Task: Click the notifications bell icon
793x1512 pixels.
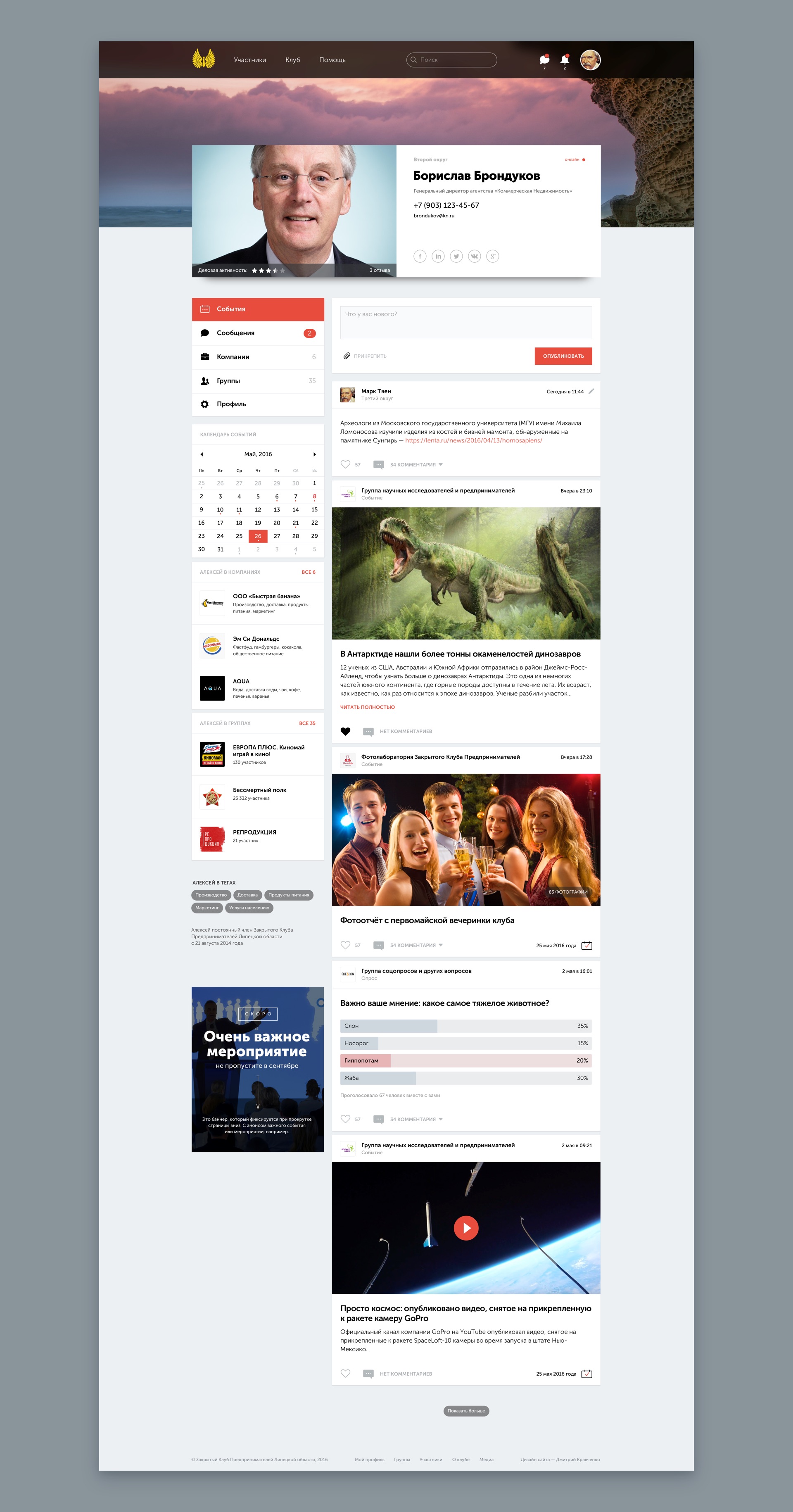Action: tap(564, 59)
